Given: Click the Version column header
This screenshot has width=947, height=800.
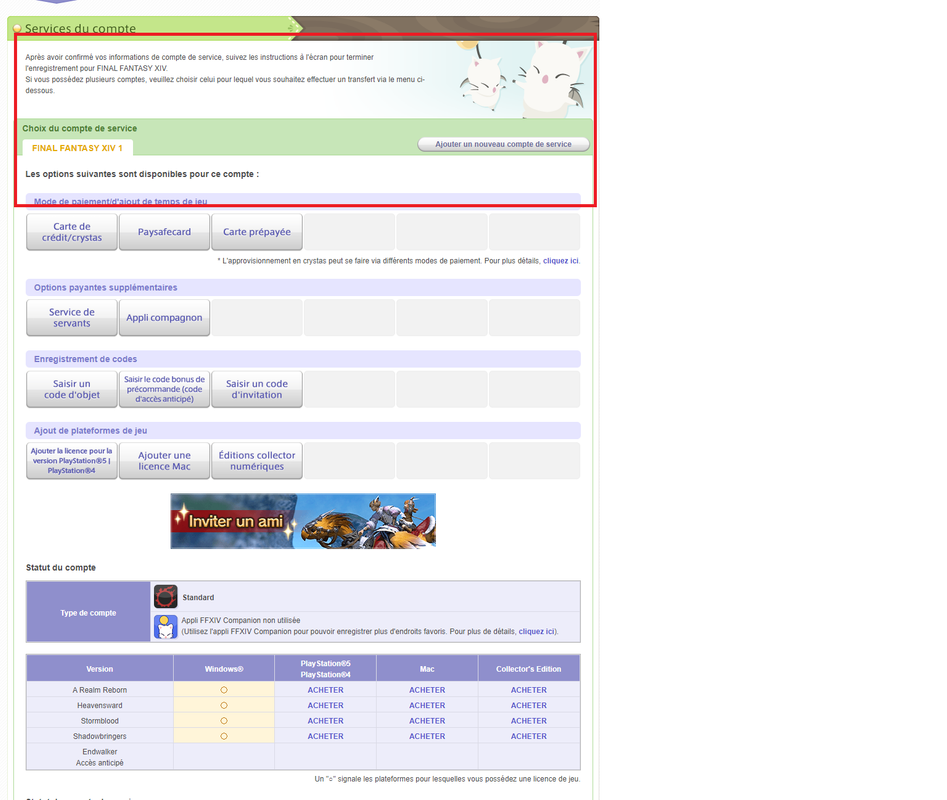Looking at the screenshot, I should pos(100,669).
